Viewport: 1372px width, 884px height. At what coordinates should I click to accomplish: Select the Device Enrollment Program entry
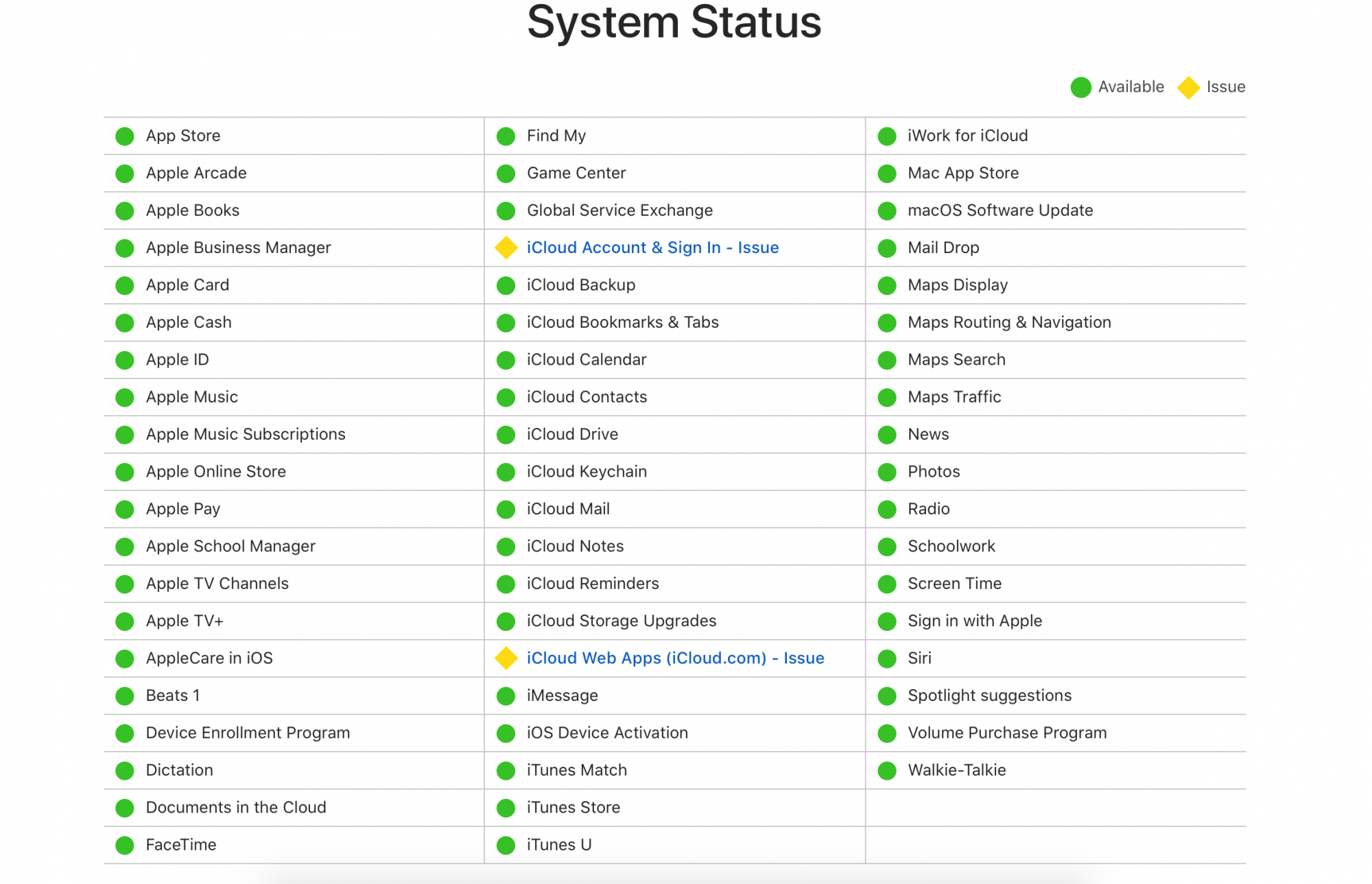(248, 732)
